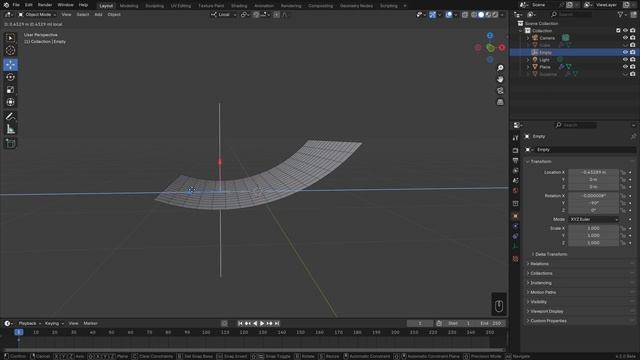Image resolution: width=640 pixels, height=360 pixels.
Task: Open the View Layer properties tab
Action: [x=516, y=171]
